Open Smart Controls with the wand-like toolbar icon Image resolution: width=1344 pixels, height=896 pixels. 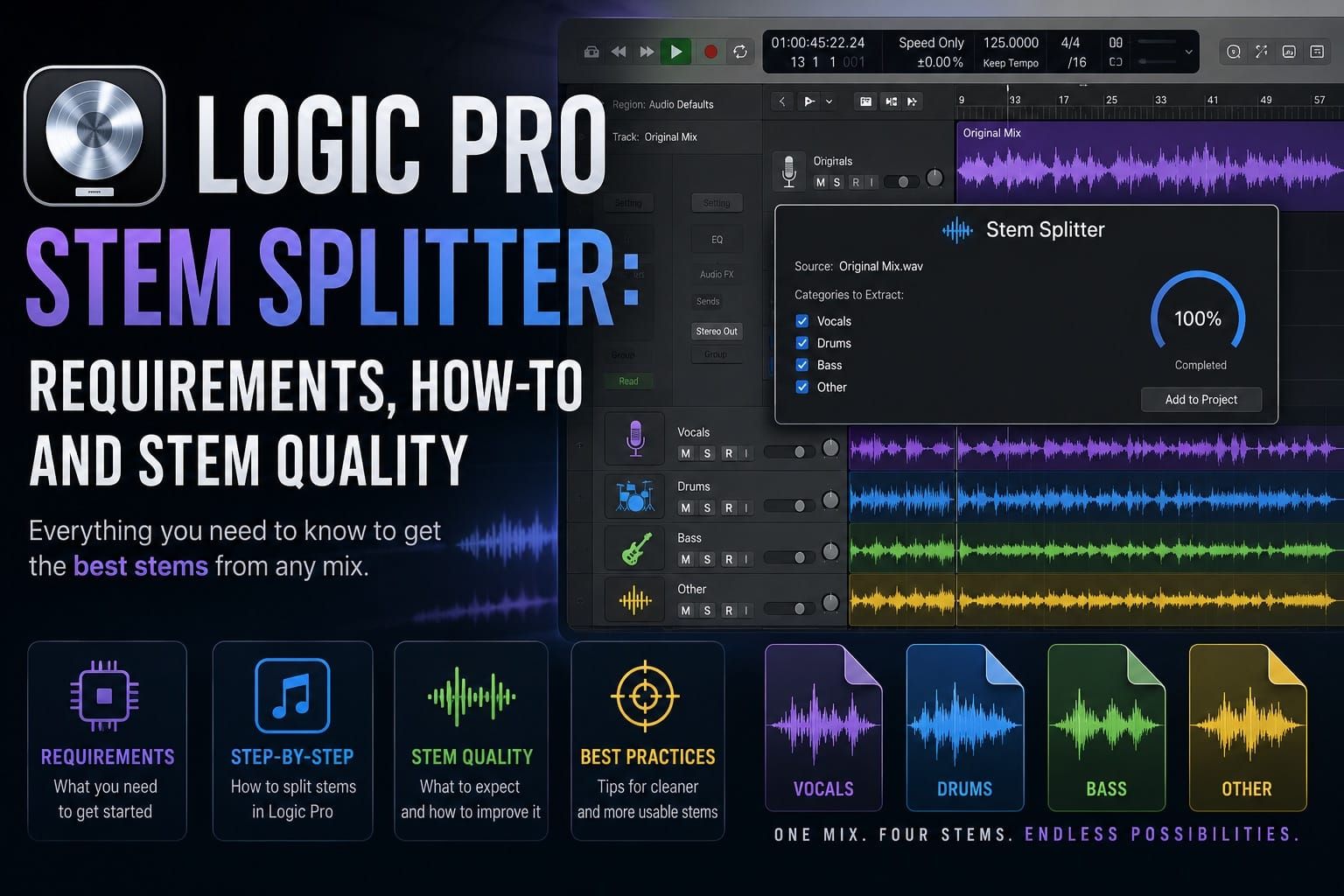1261,52
